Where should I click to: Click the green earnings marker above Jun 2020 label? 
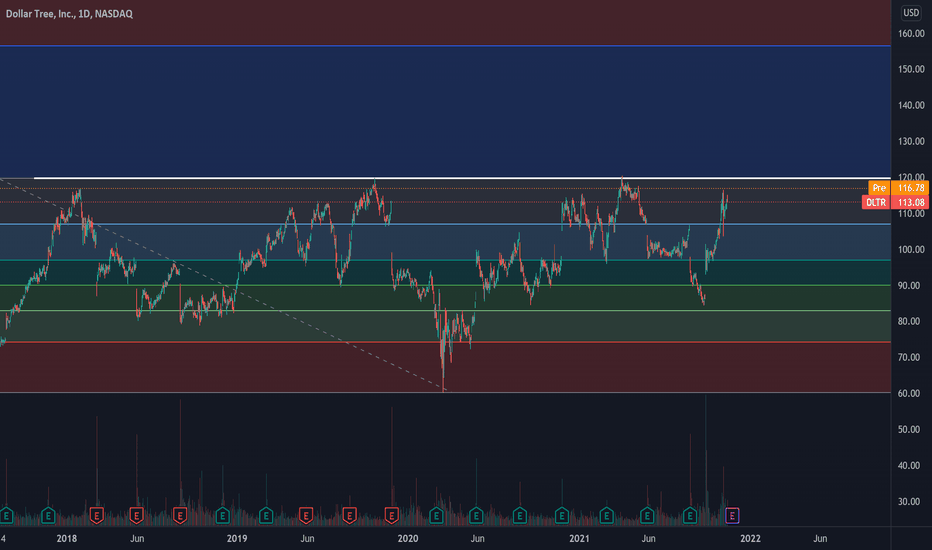476,516
